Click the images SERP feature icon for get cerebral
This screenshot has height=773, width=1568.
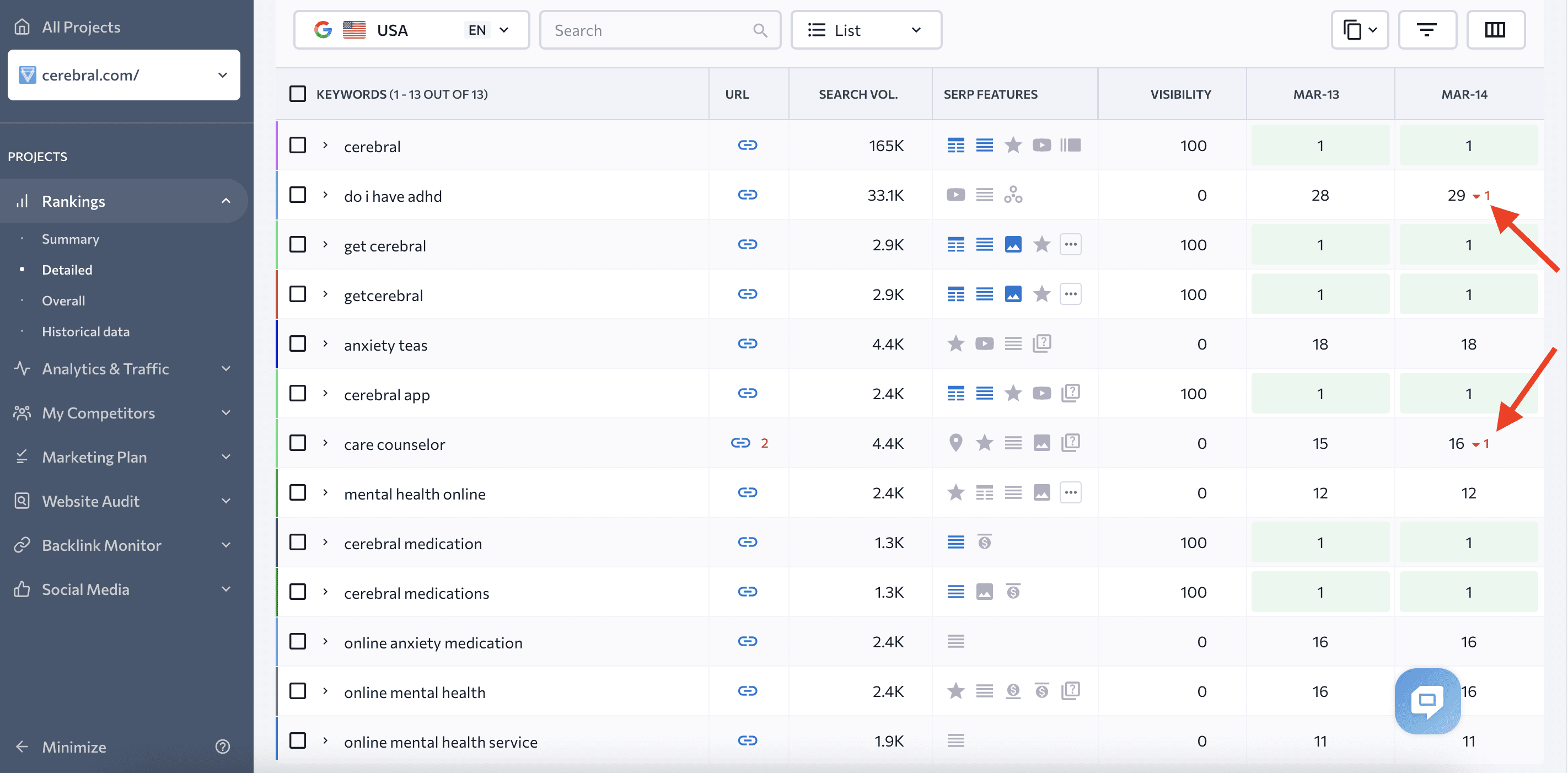pyautogui.click(x=1013, y=244)
